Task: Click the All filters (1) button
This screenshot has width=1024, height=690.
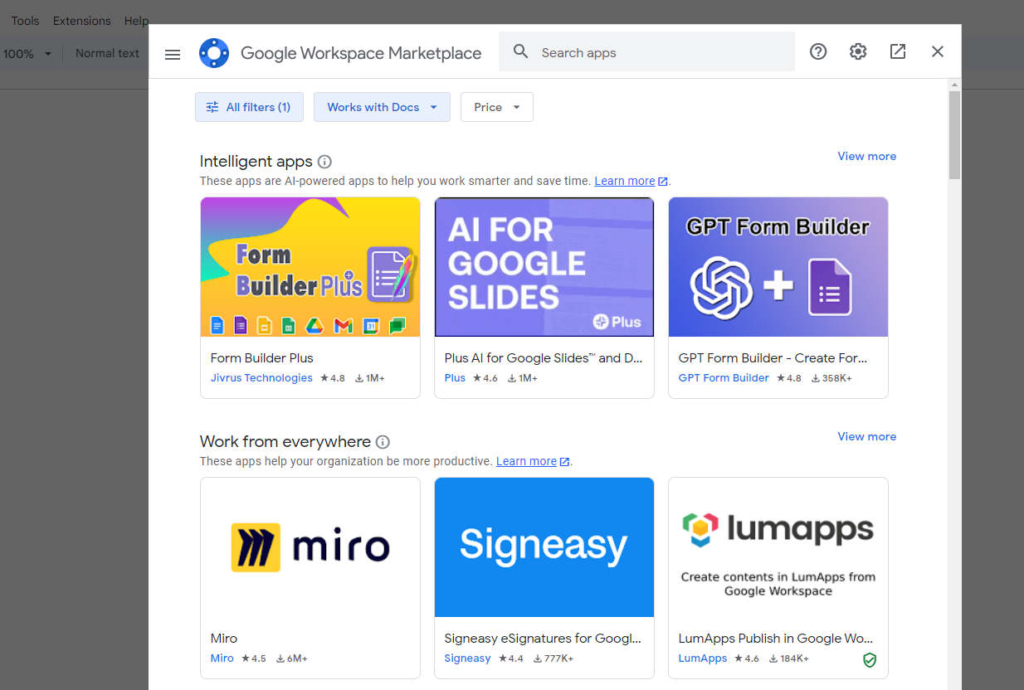Action: (249, 107)
